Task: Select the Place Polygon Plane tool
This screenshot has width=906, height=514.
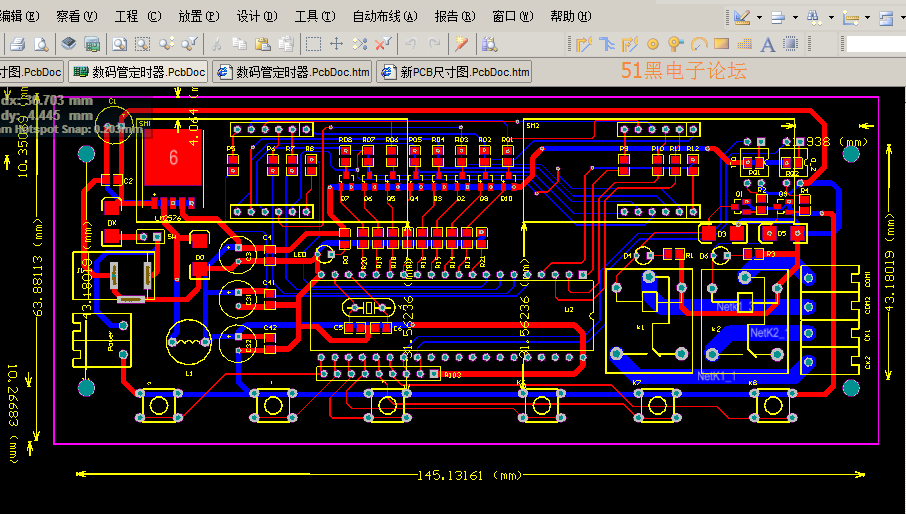Action: (745, 44)
